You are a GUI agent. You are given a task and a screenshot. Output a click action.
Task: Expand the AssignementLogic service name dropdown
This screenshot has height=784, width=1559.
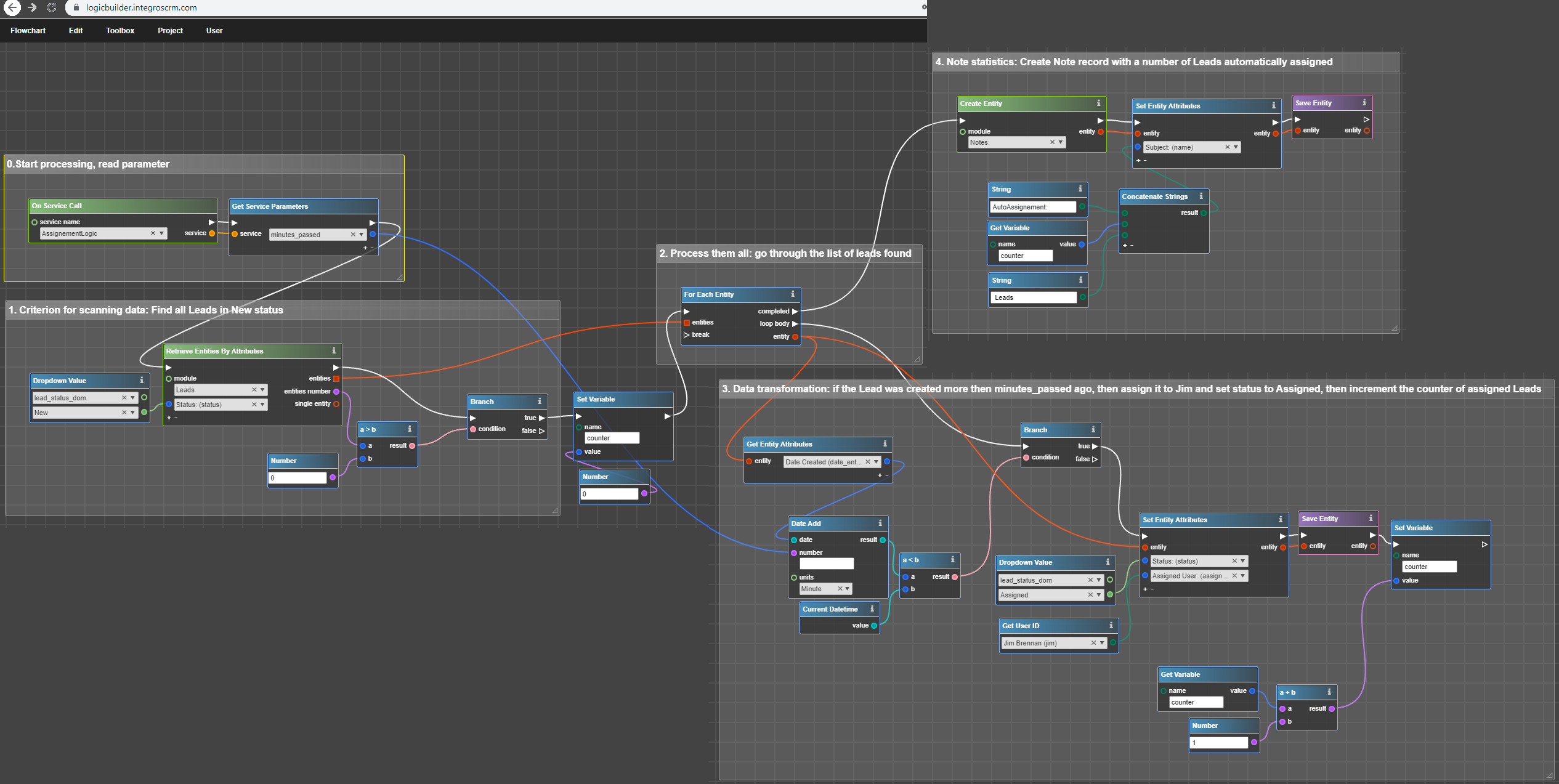pyautogui.click(x=161, y=233)
